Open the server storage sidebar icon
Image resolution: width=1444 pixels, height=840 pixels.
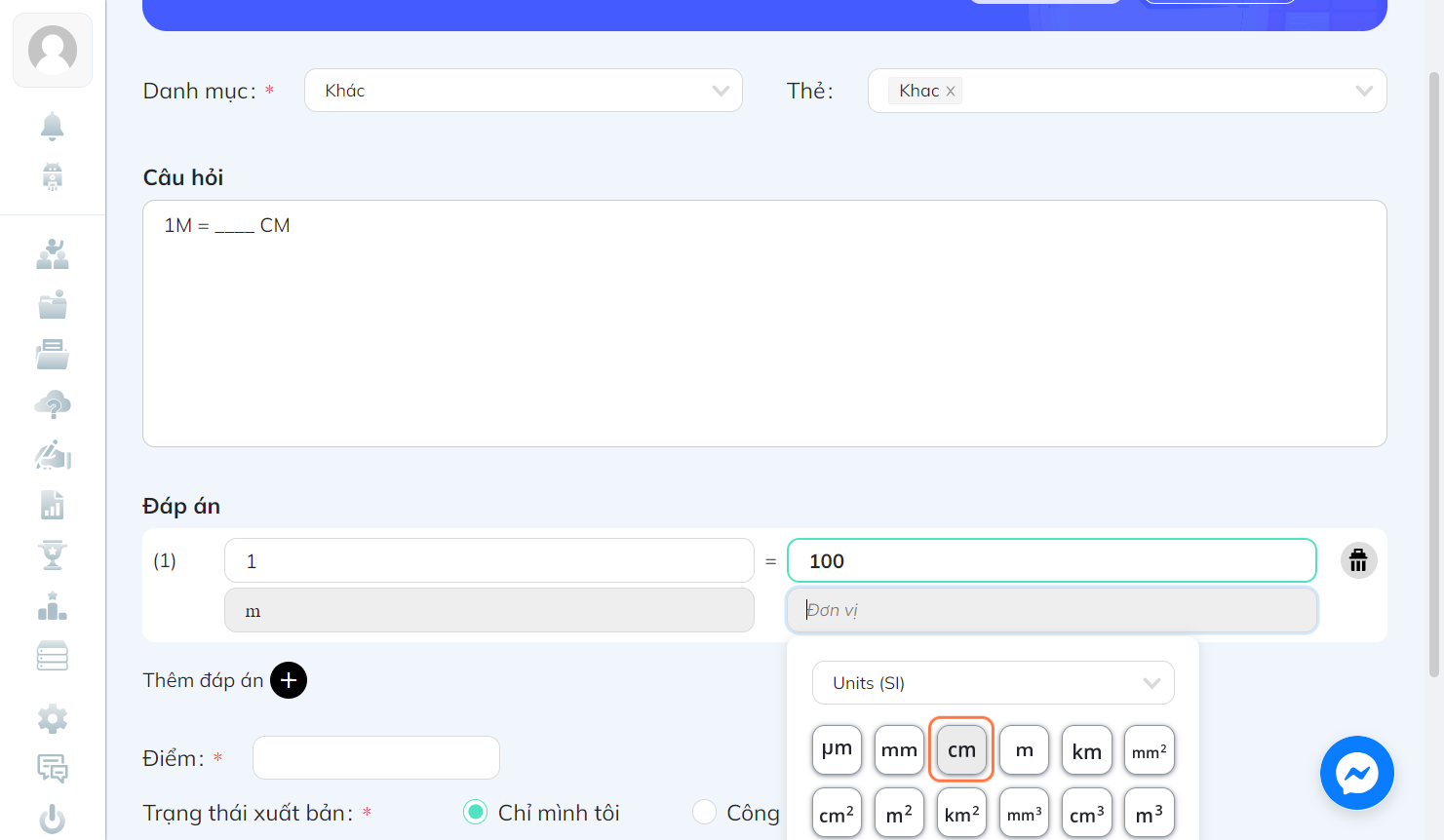click(53, 656)
